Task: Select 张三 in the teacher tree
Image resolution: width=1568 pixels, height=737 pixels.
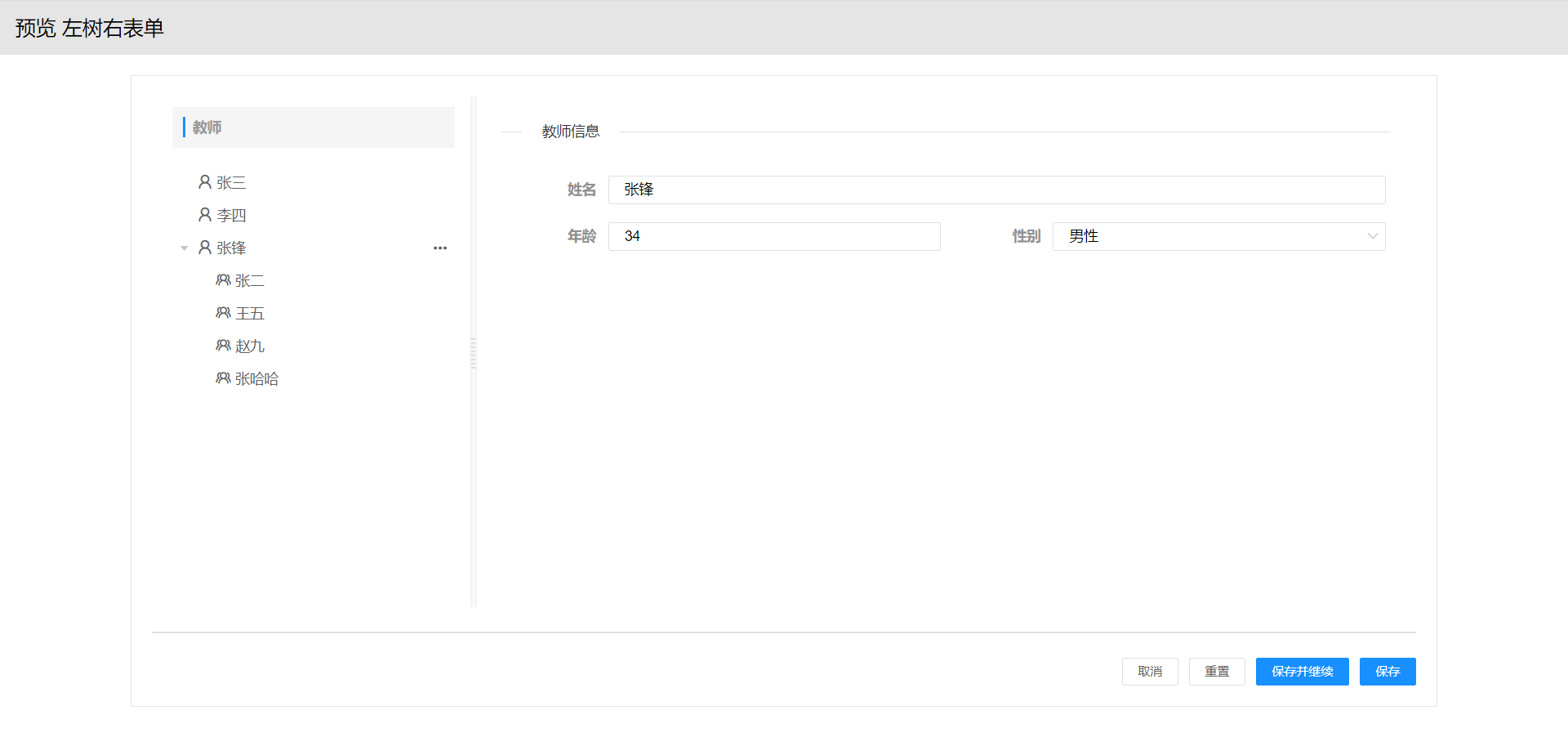Action: (x=231, y=182)
